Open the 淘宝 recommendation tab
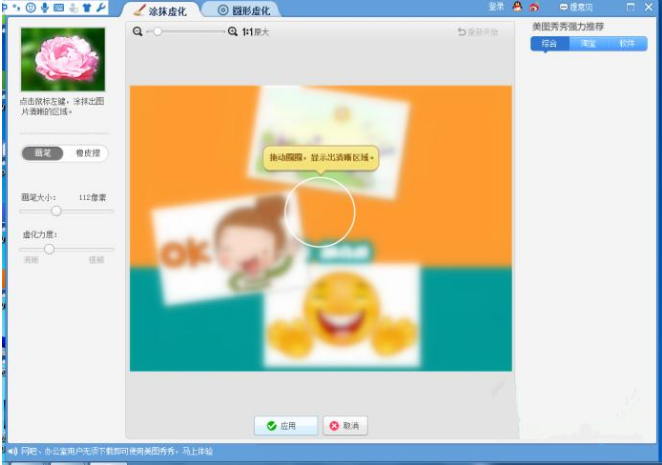This screenshot has height=465, width=662. tap(588, 44)
